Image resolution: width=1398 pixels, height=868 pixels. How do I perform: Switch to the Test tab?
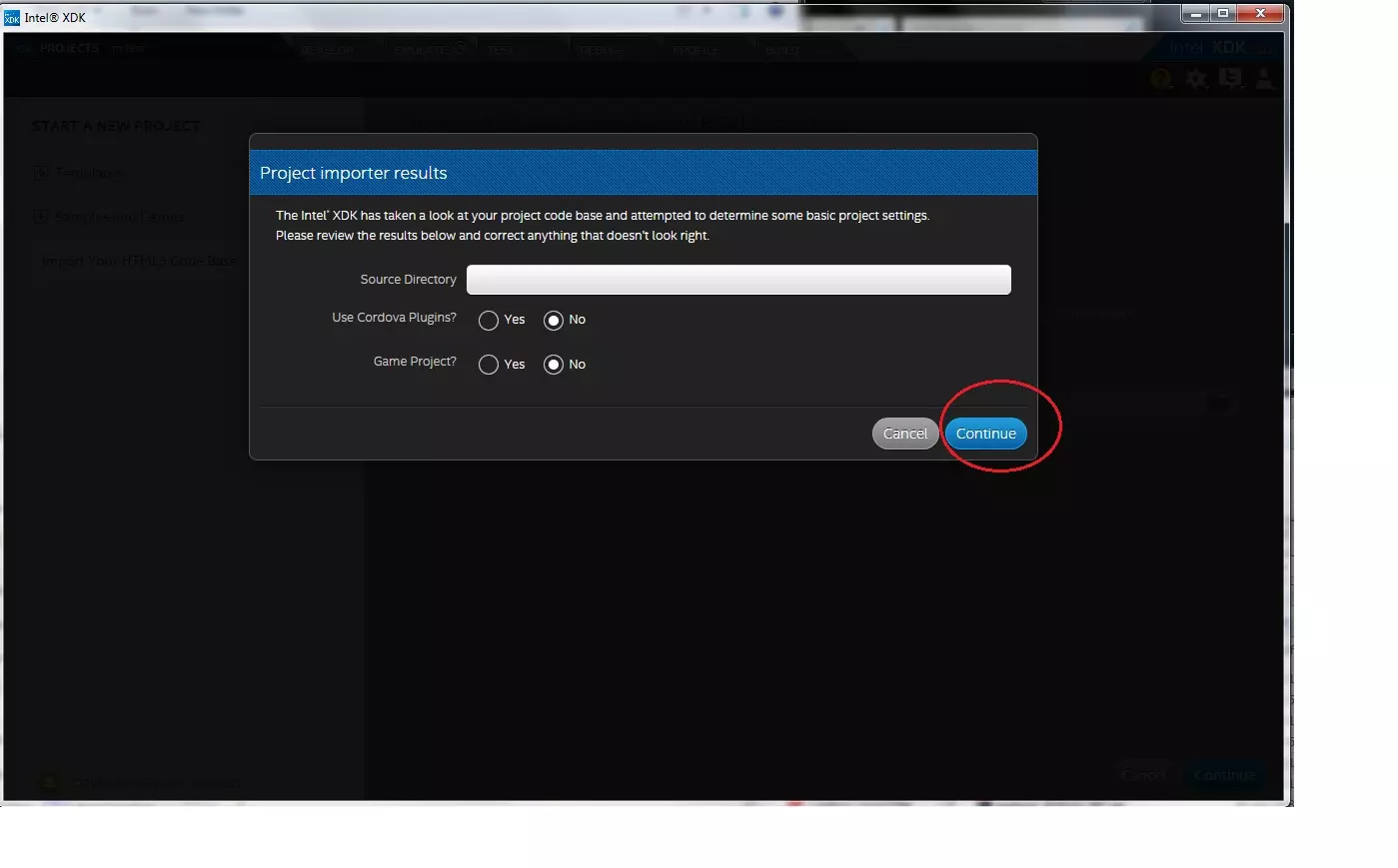pos(501,50)
